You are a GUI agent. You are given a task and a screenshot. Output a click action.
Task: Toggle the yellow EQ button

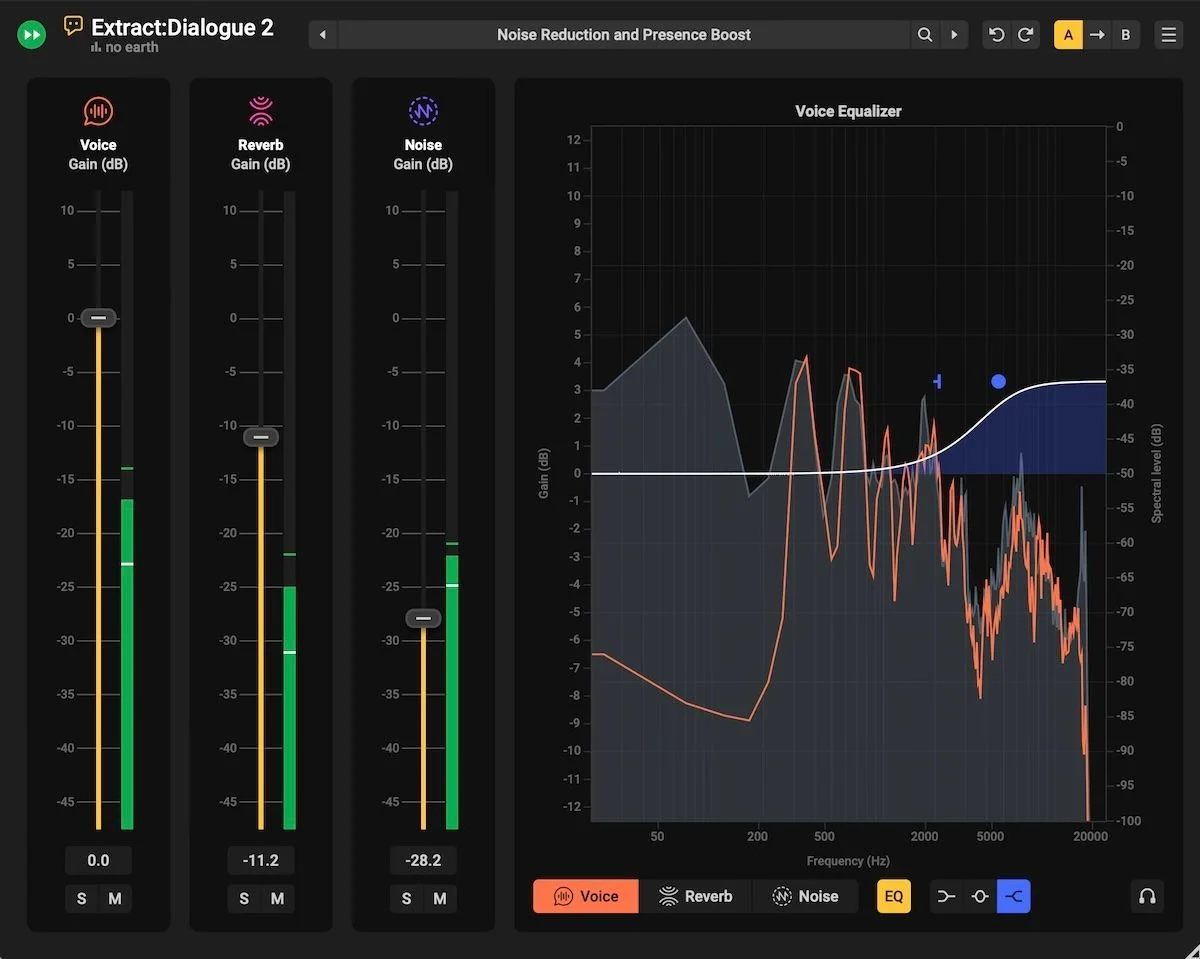(893, 896)
